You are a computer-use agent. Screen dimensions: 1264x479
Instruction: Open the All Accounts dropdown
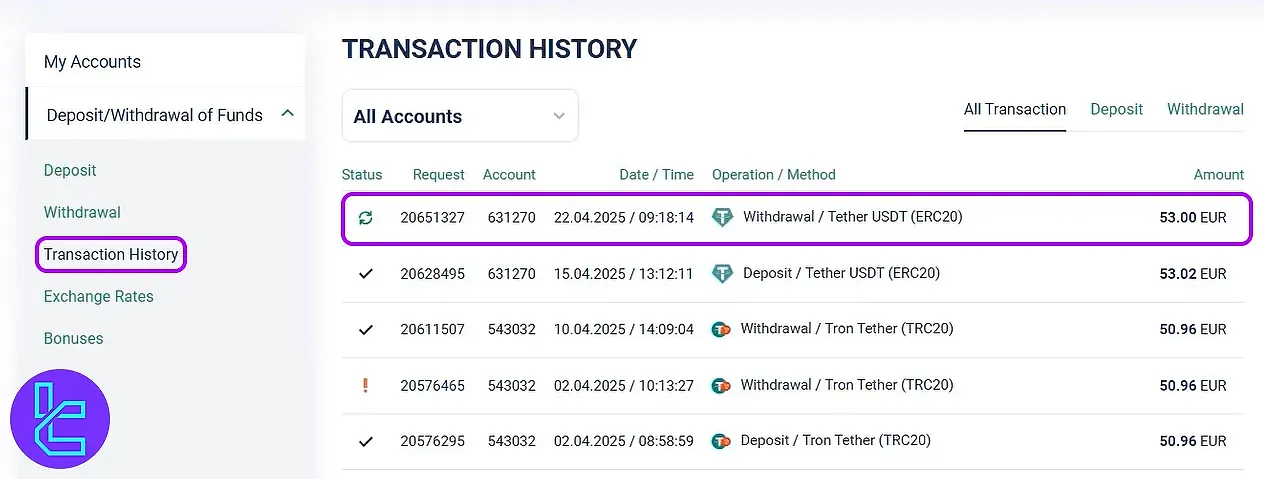tap(460, 116)
